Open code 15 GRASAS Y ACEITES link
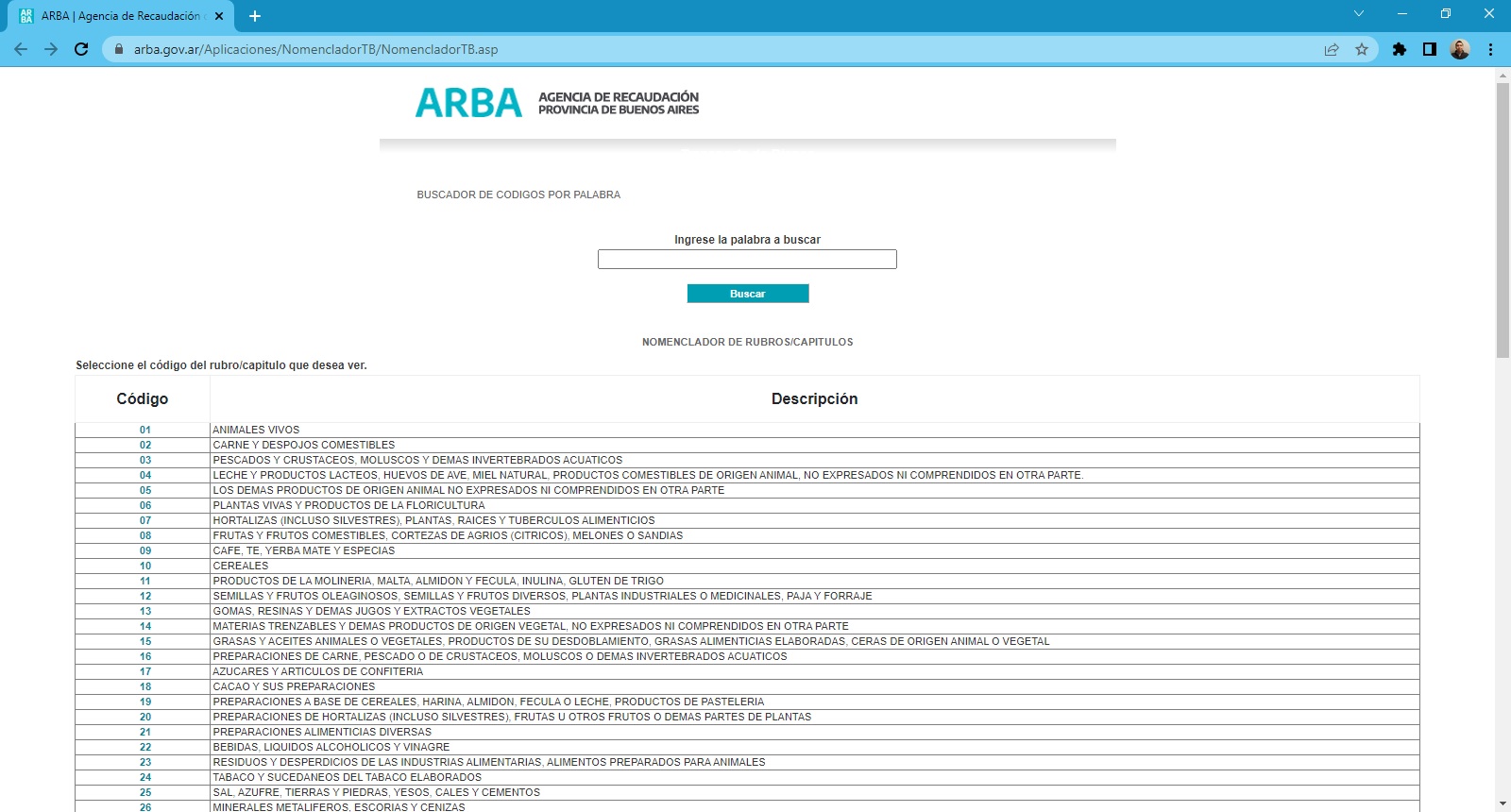Screen dimensions: 1511x812 pos(145,641)
